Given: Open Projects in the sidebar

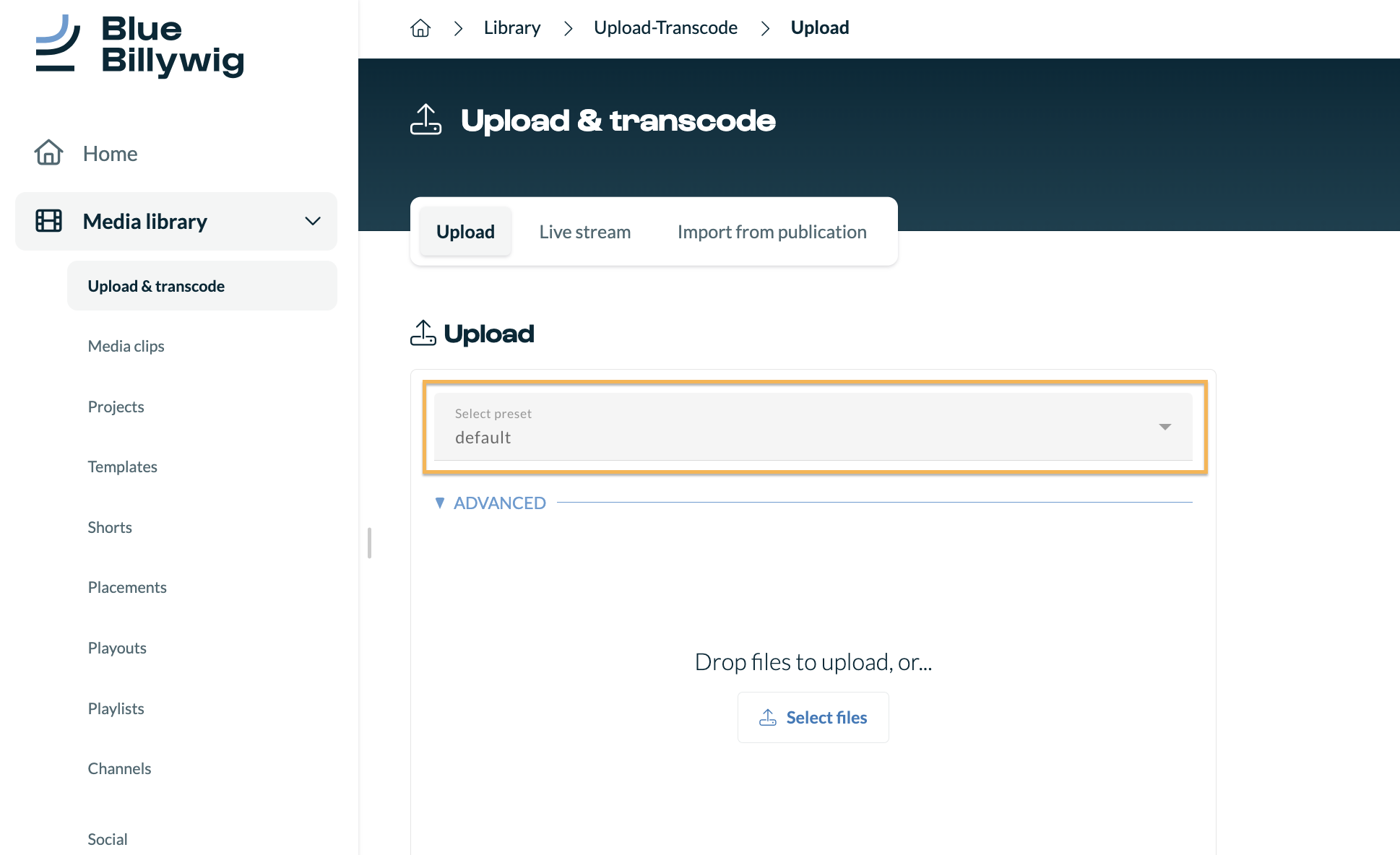Looking at the screenshot, I should pos(116,407).
